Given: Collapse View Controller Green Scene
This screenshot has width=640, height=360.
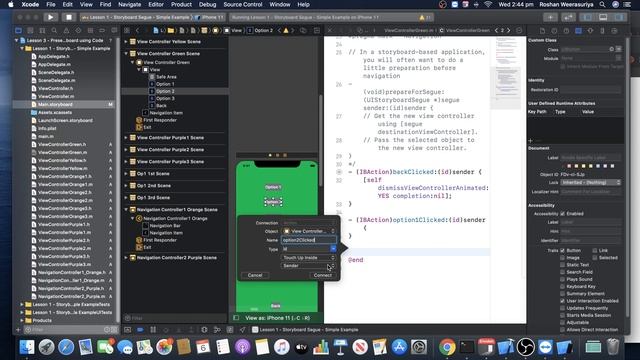Looking at the screenshot, I should pyautogui.click(x=126, y=53).
